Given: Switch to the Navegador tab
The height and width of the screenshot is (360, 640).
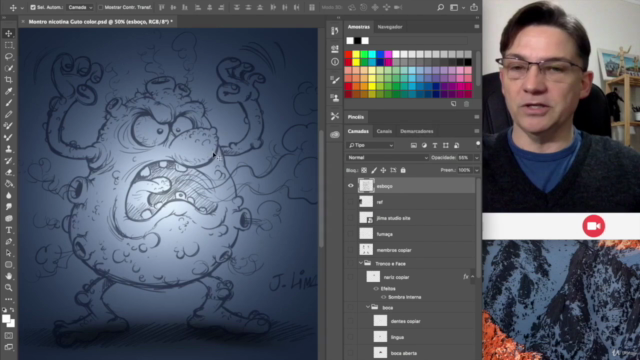Looking at the screenshot, I should pyautogui.click(x=390, y=27).
